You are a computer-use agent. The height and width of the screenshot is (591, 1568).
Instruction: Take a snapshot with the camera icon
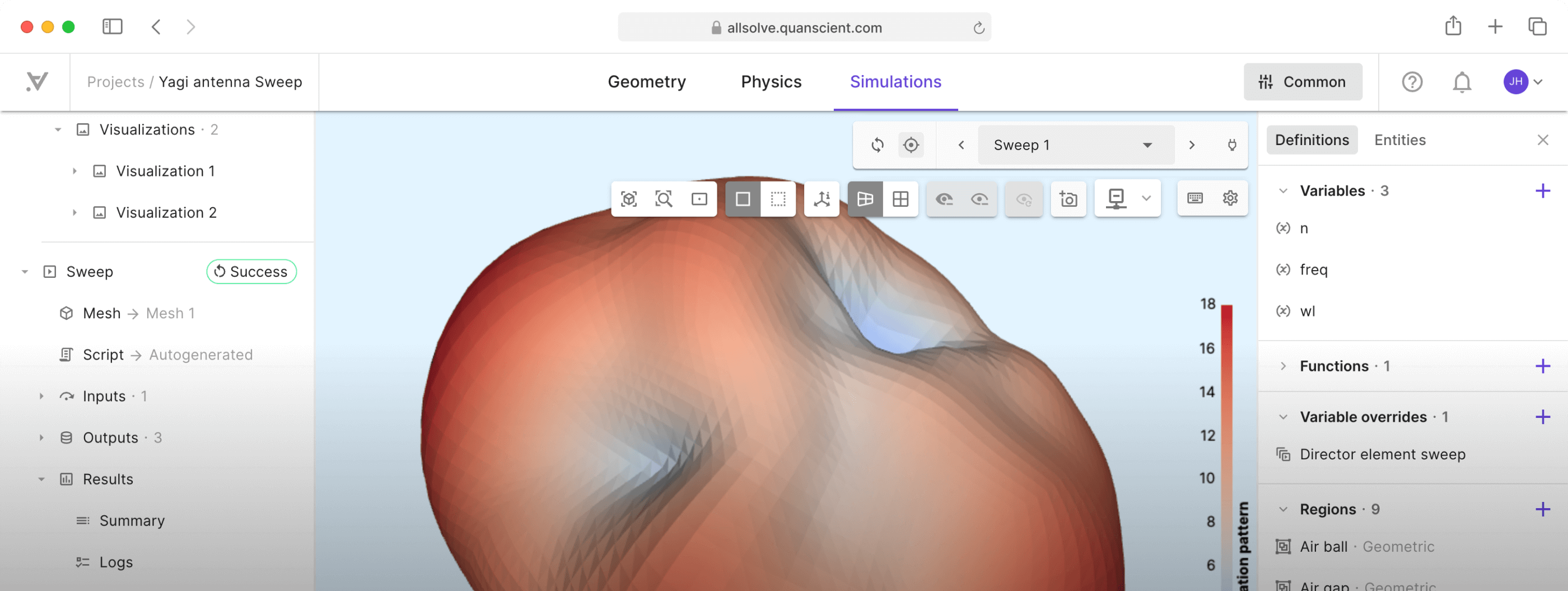(x=1069, y=198)
